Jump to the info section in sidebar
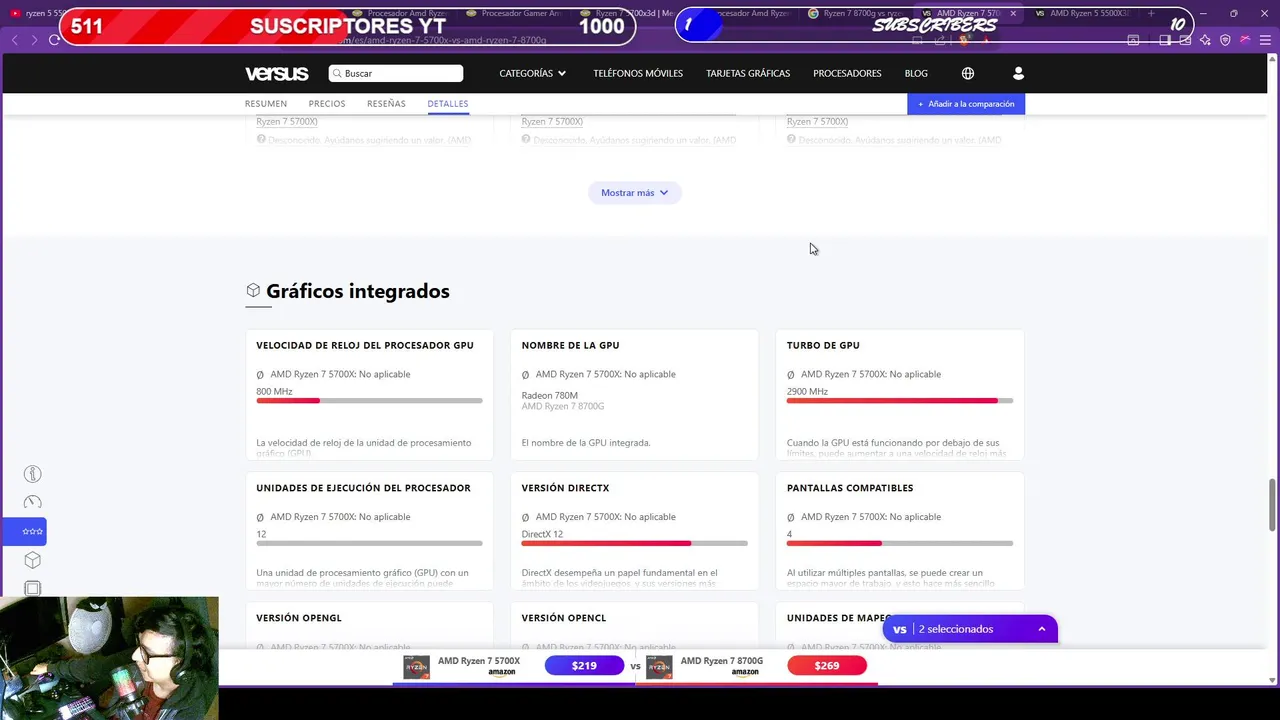 32,474
